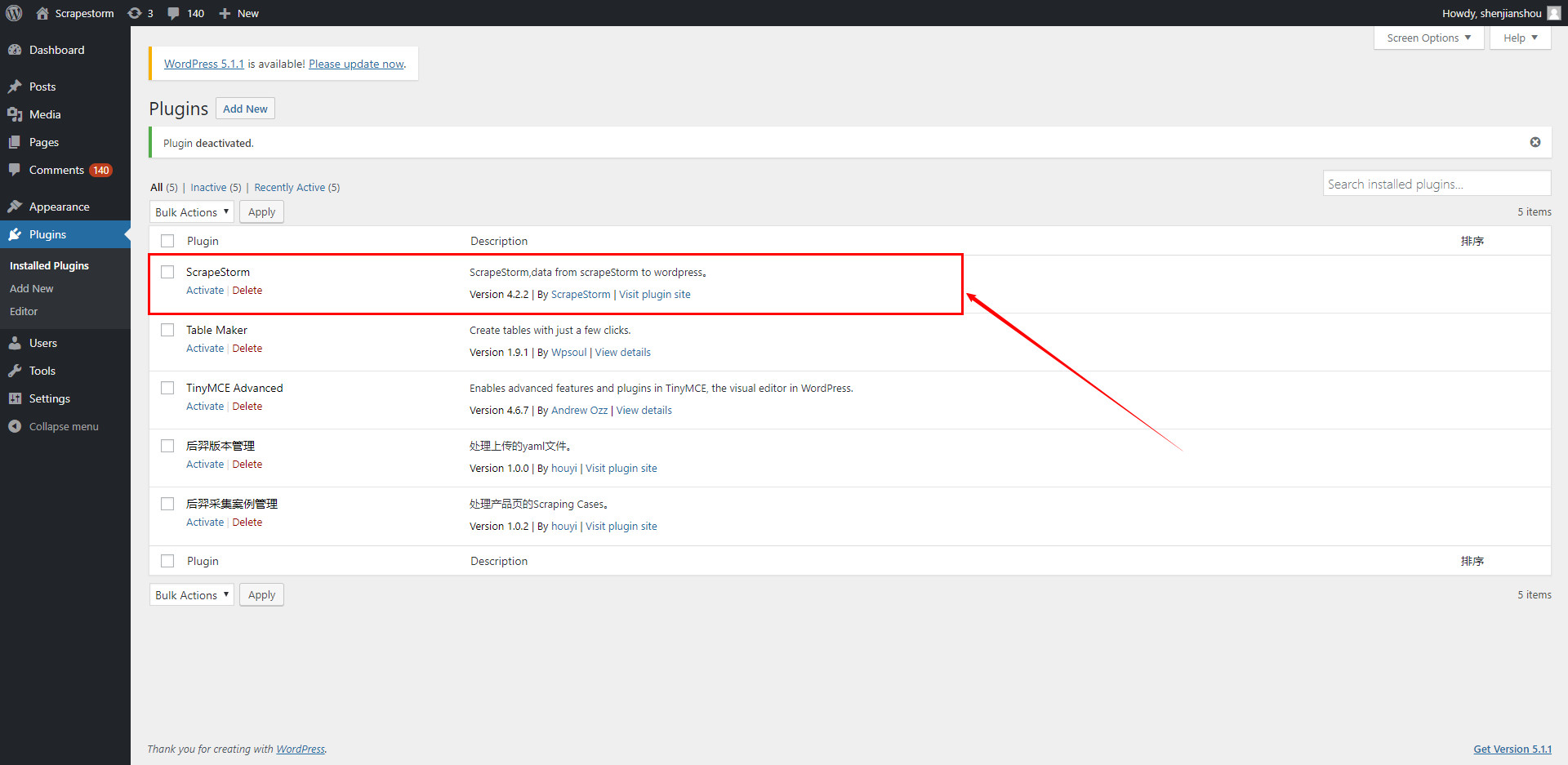Check the Table Maker plugin checkbox
1568x765 pixels.
click(x=167, y=330)
